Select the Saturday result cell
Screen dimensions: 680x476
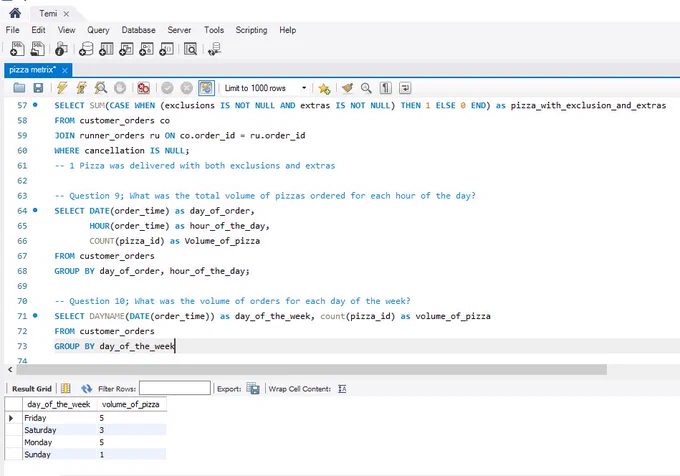click(x=59, y=430)
